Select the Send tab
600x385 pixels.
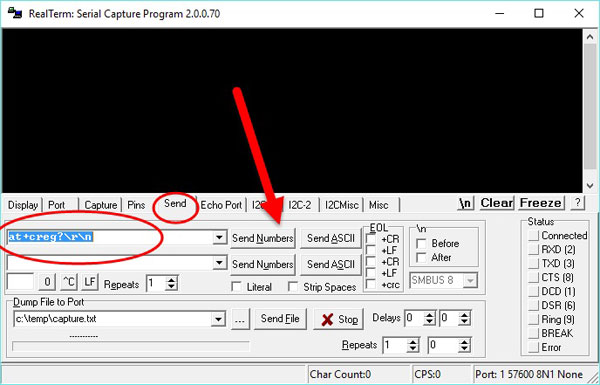(175, 203)
